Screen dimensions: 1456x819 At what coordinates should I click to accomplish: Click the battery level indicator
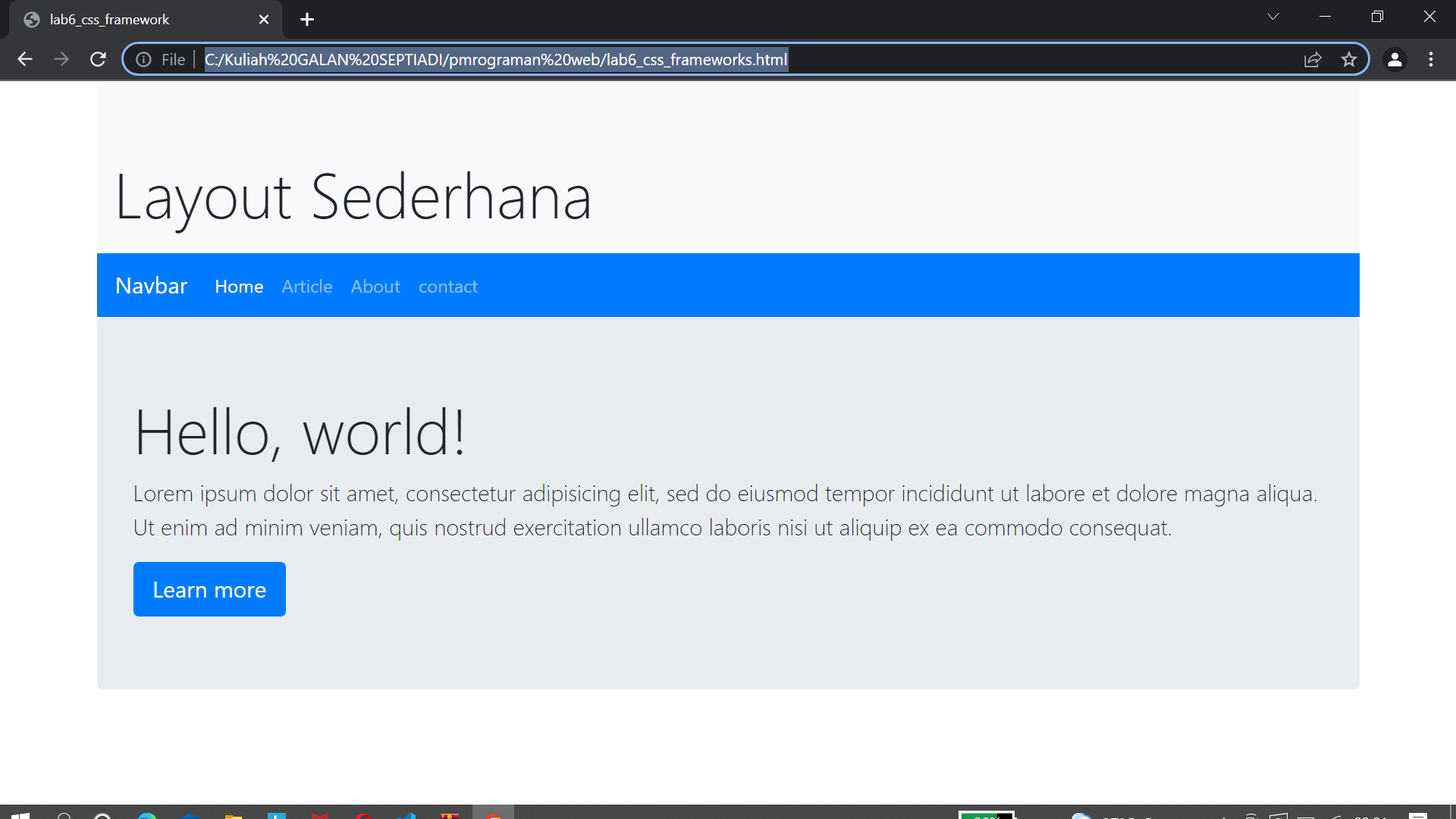pyautogui.click(x=986, y=815)
